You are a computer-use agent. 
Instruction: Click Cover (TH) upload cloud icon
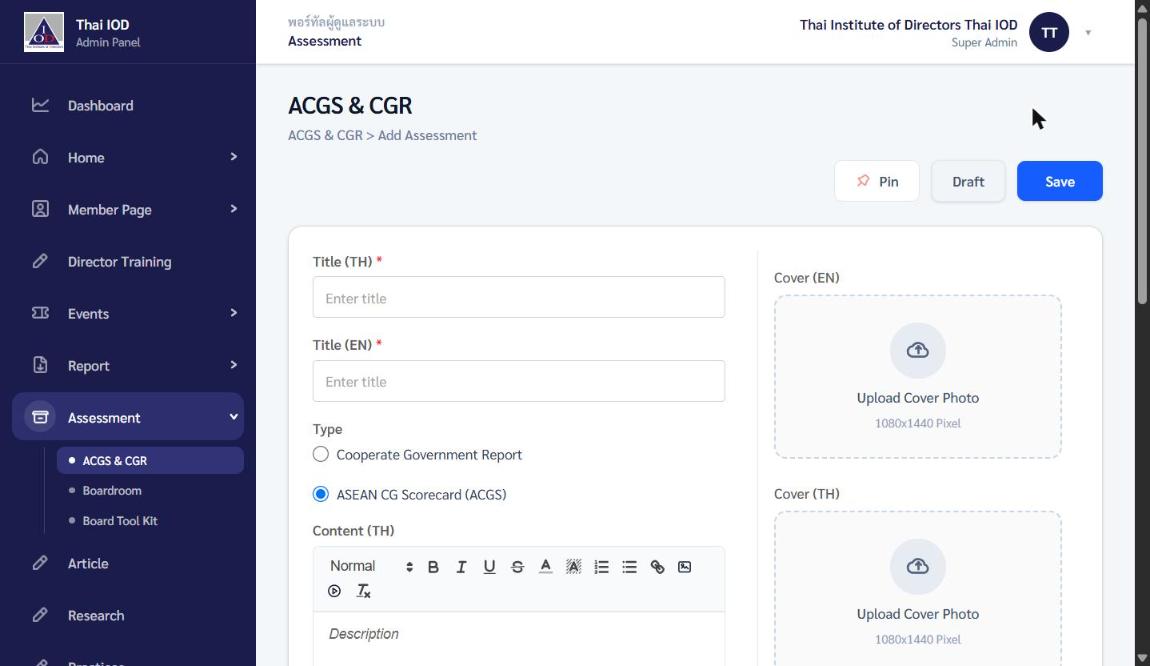(x=918, y=566)
